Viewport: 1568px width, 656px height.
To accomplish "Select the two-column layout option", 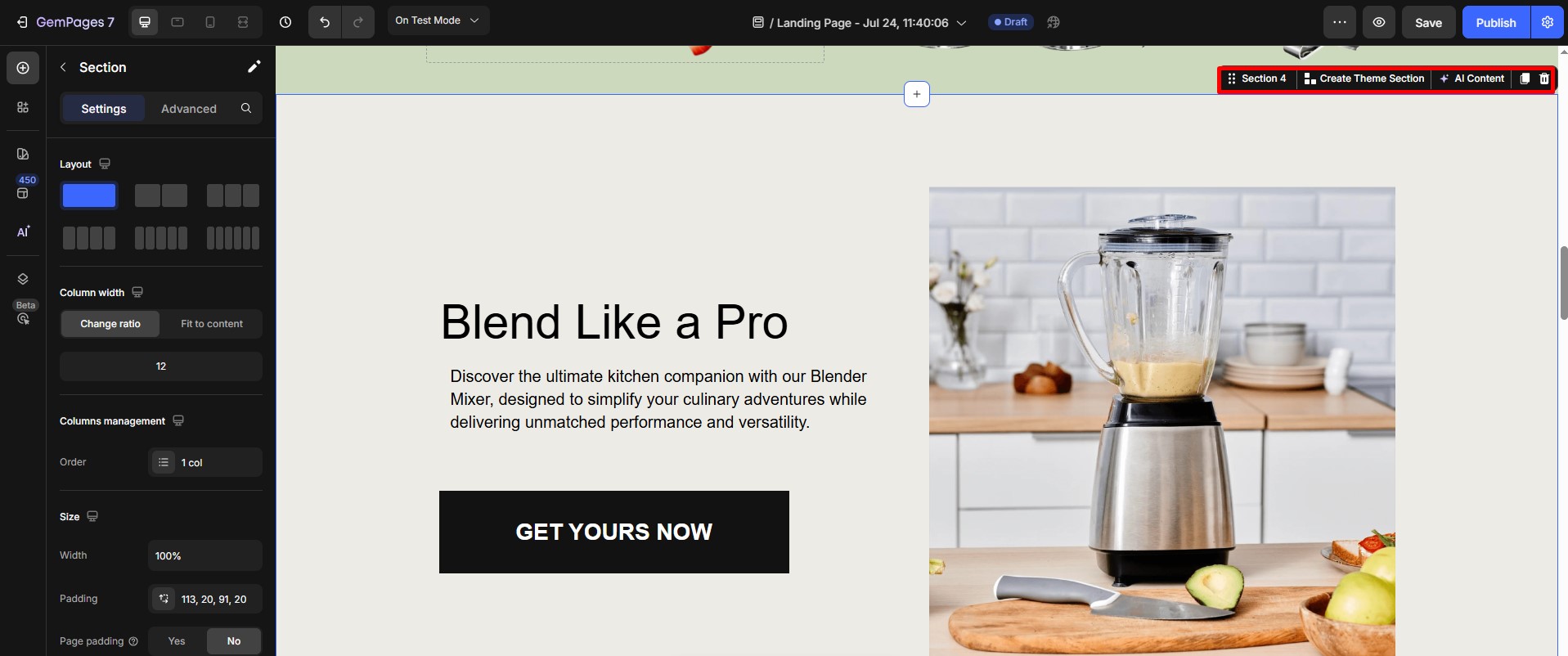I will point(161,195).
